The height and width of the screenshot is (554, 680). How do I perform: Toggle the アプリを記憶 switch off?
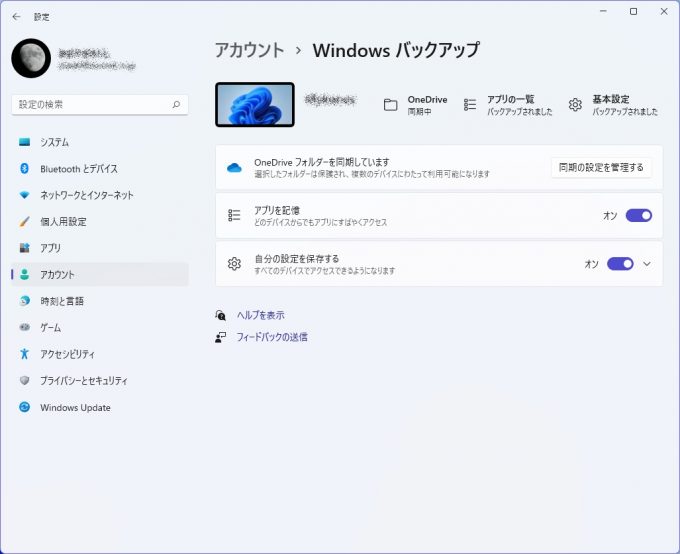point(638,216)
